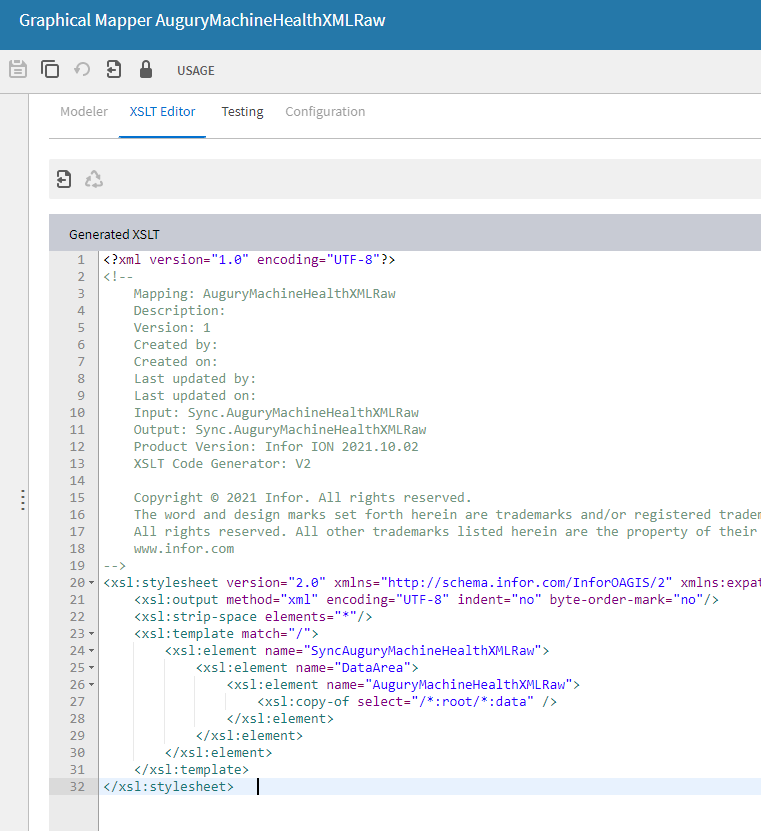
Task: Collapse the xsl:stylesheet fold arrow on line 20
Action: click(x=91, y=582)
